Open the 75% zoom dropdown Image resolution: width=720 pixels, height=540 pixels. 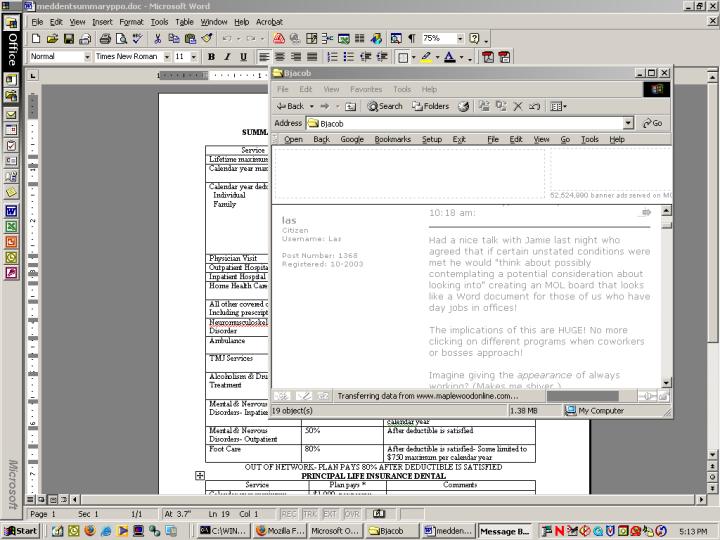[460, 39]
